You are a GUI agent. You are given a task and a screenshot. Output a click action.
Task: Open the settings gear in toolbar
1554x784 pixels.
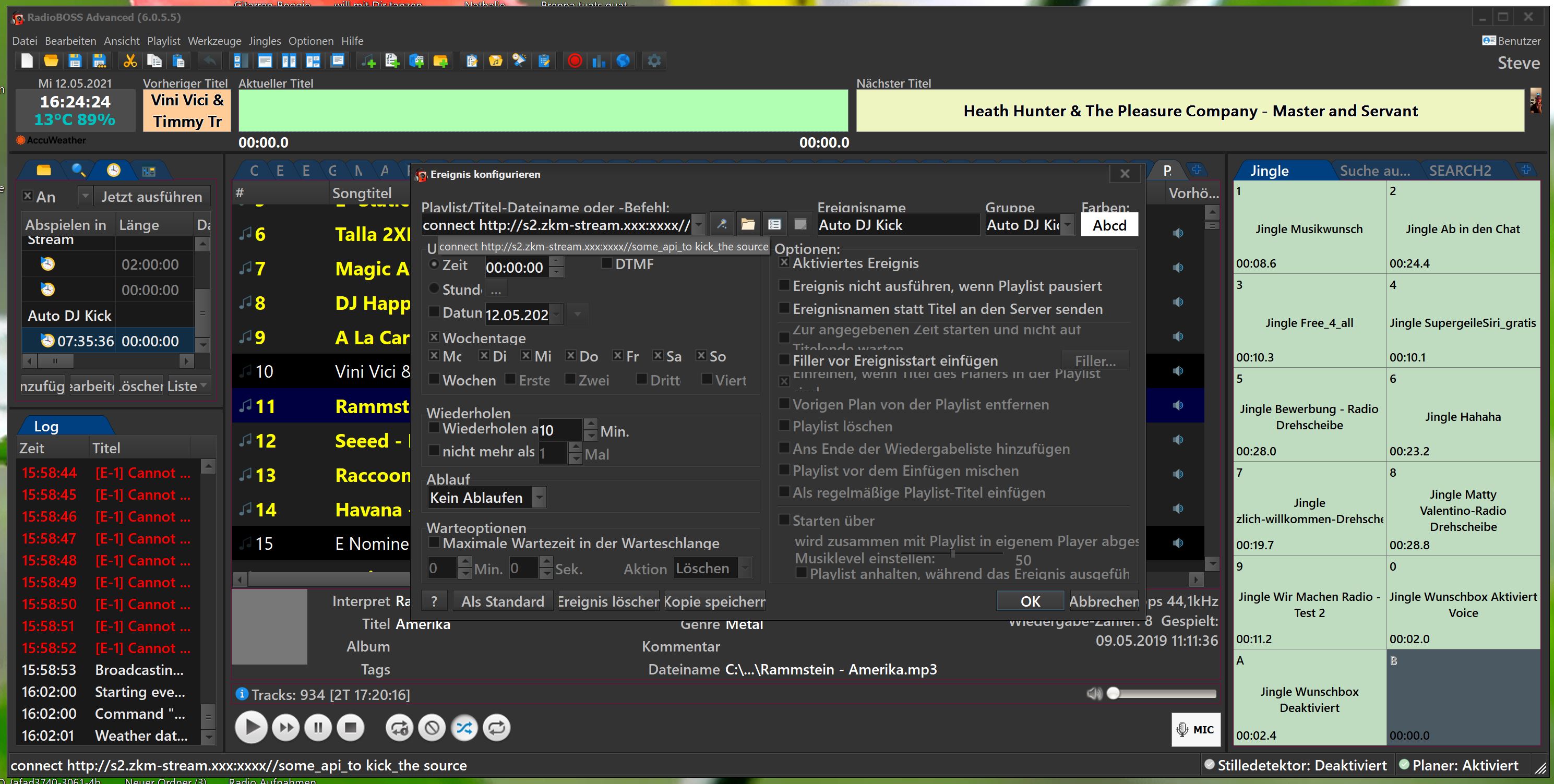pos(654,61)
